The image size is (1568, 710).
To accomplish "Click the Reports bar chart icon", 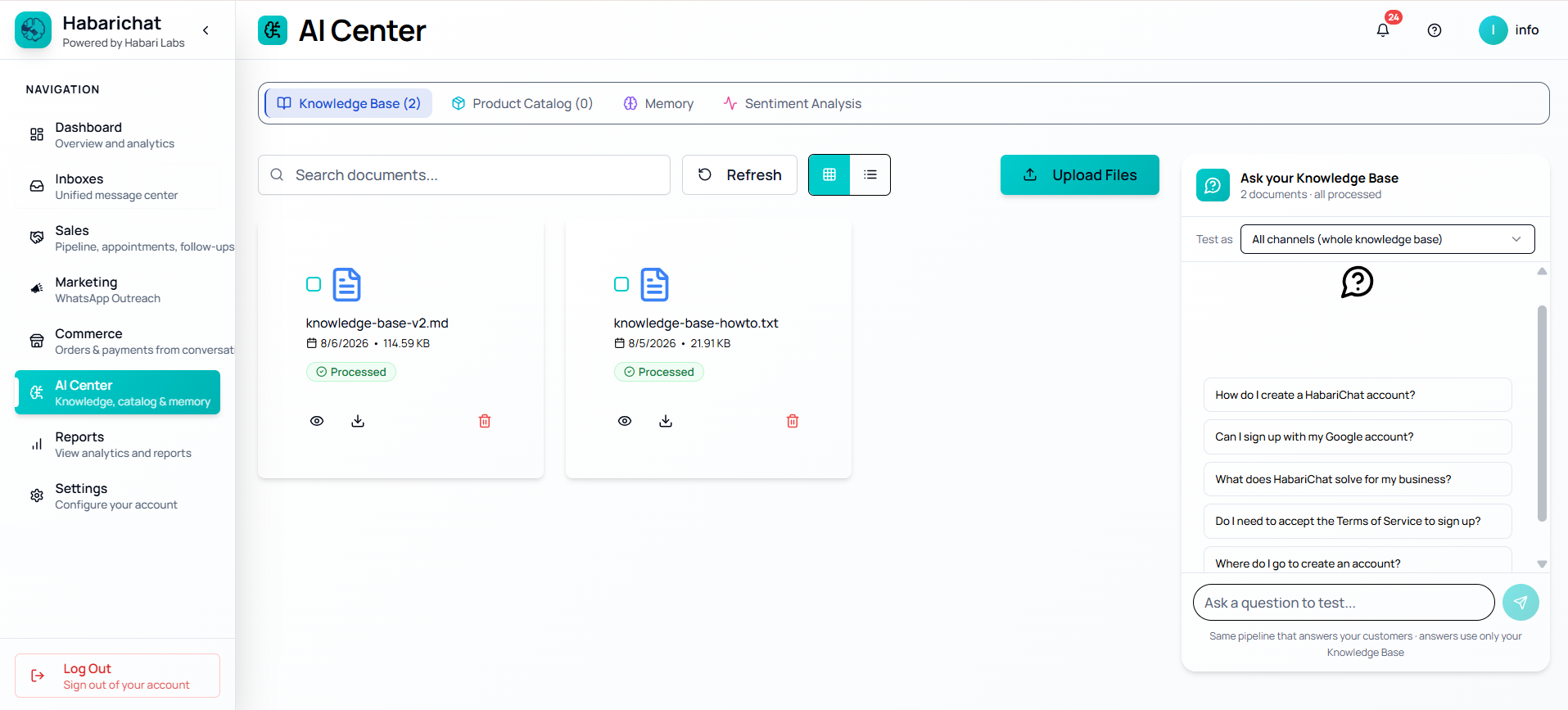I will pyautogui.click(x=37, y=444).
